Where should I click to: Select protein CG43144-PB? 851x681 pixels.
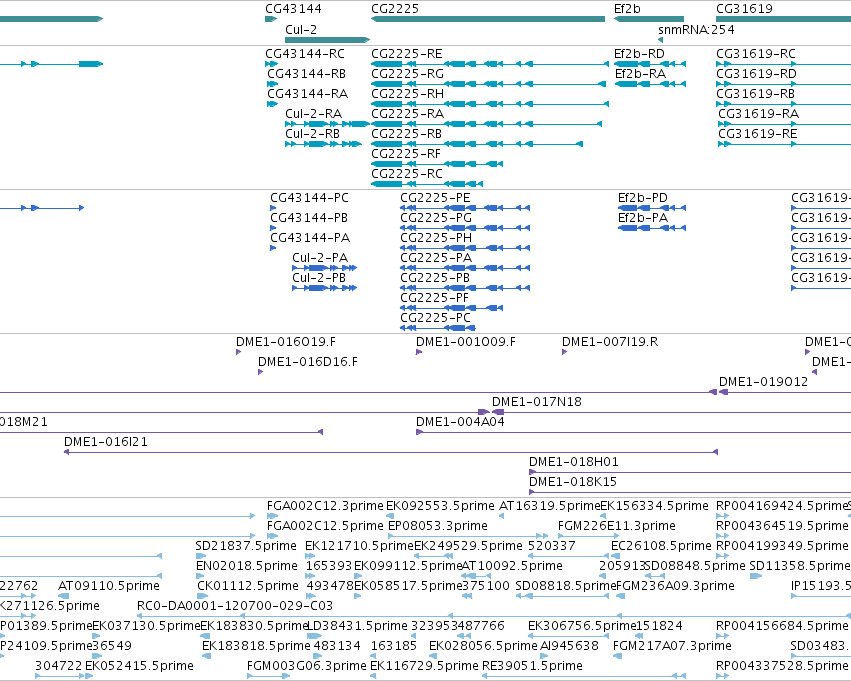tap(309, 218)
